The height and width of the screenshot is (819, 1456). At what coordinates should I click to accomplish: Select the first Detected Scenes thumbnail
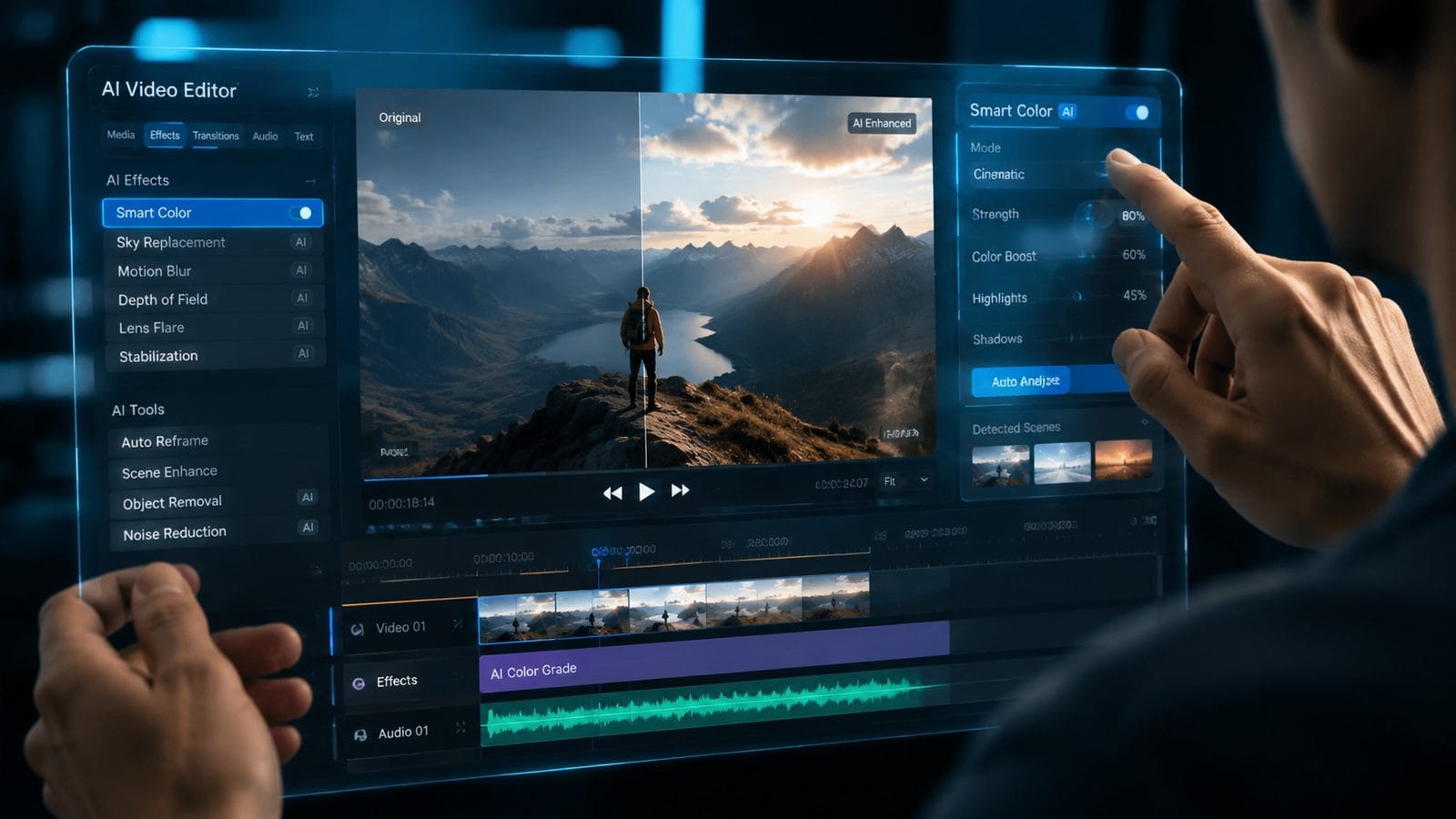coord(1000,464)
